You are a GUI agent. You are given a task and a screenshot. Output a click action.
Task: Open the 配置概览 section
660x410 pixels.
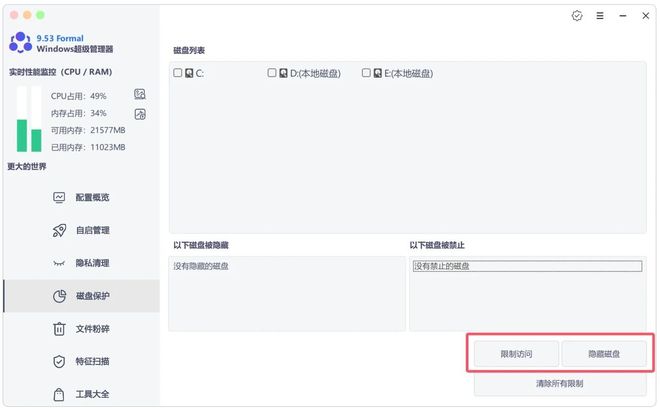pos(82,197)
